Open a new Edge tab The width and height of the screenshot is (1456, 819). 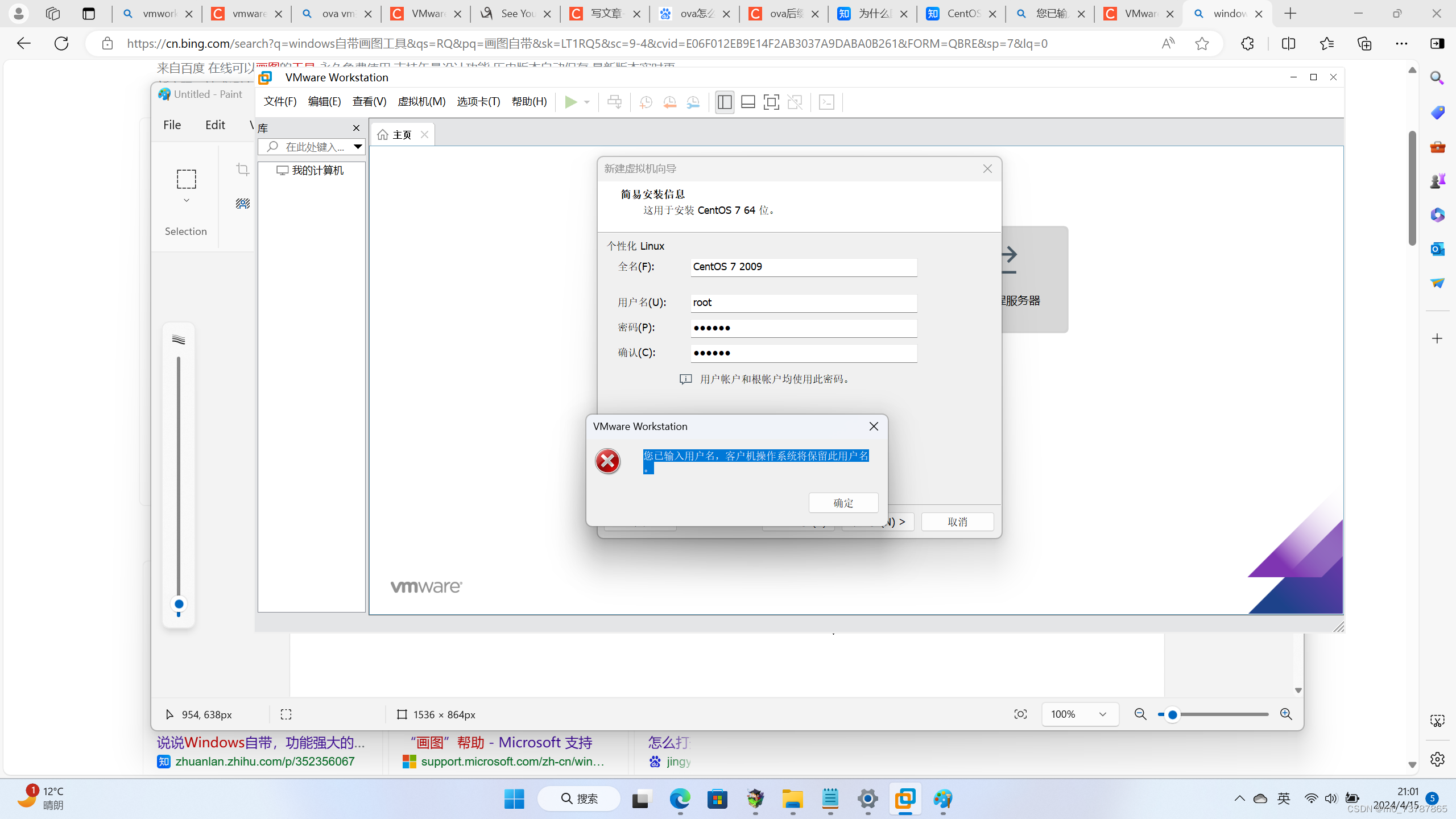point(1290,14)
